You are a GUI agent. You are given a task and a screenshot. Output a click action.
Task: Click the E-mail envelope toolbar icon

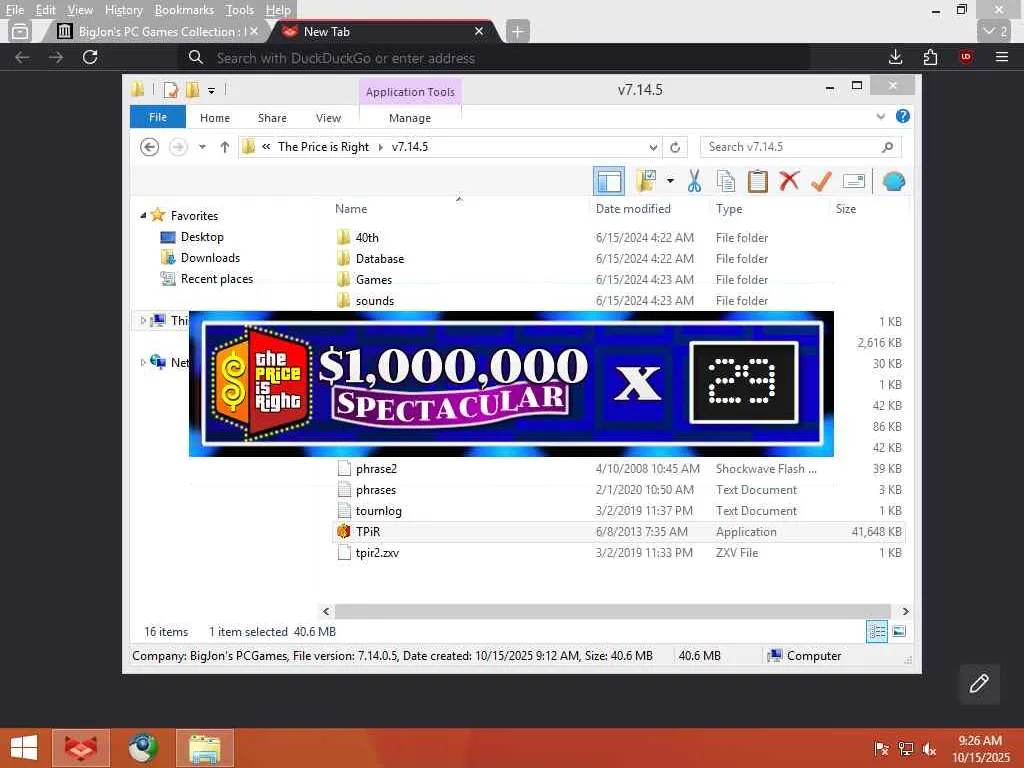tap(854, 181)
